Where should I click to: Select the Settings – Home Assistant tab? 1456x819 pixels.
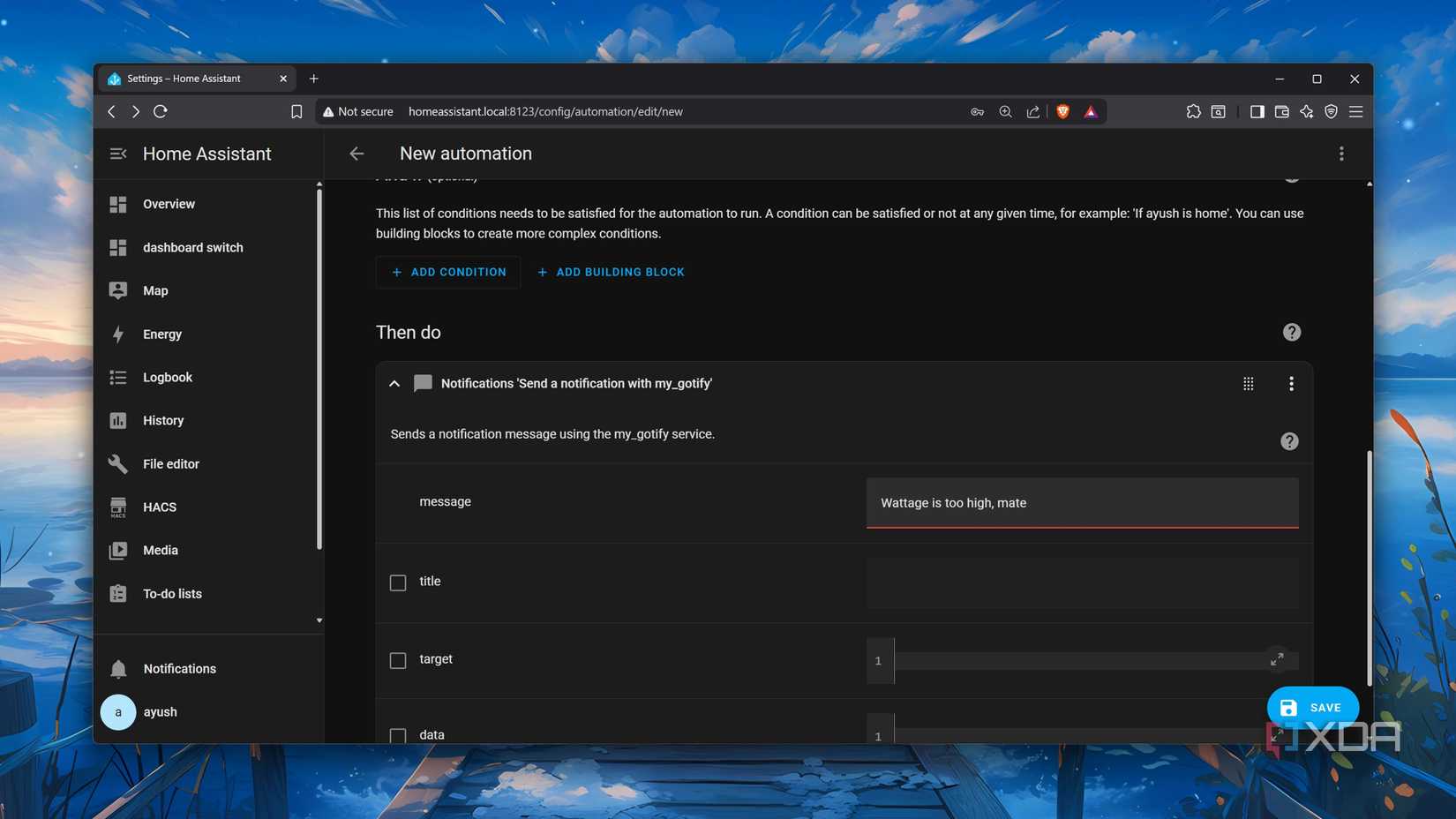[198, 79]
